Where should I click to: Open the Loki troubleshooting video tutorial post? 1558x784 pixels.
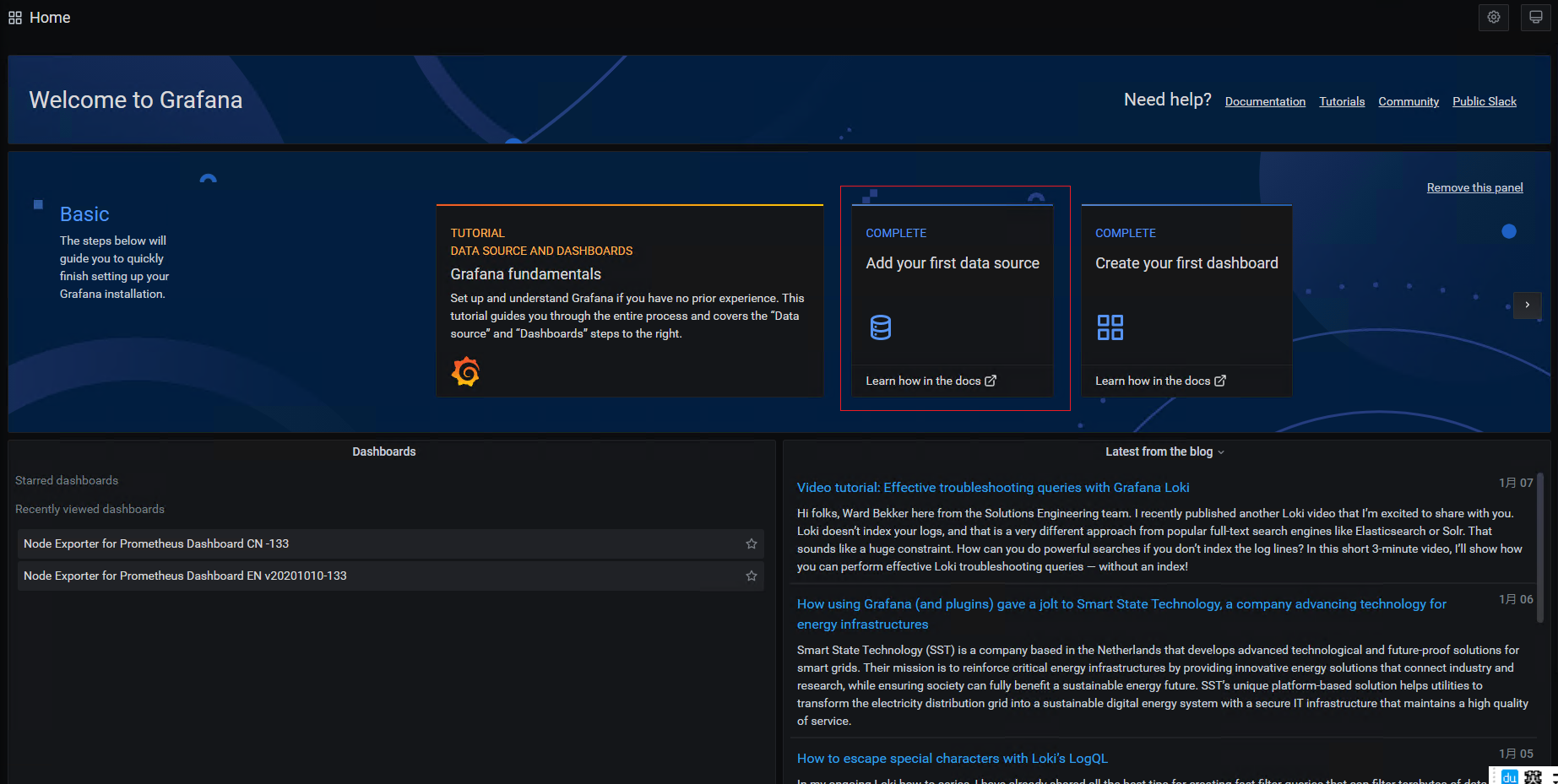pos(993,487)
